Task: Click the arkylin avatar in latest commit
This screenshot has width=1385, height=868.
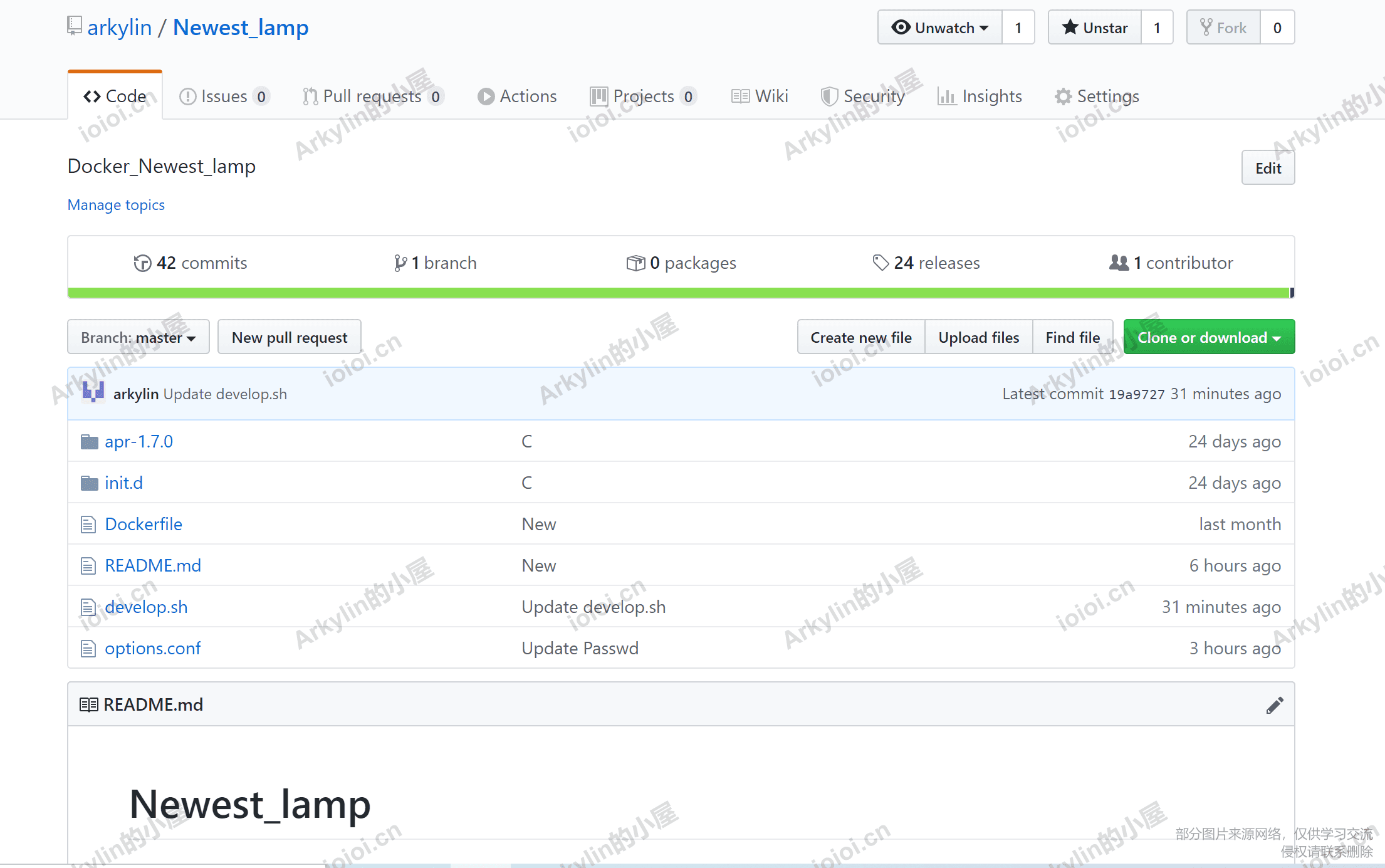Action: click(93, 393)
